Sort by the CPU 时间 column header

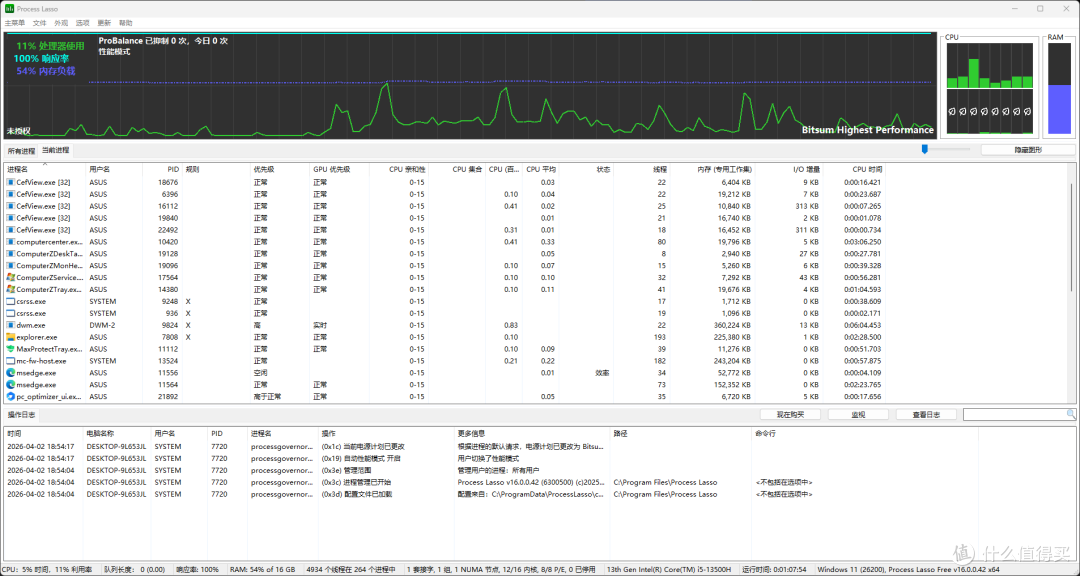(x=854, y=169)
